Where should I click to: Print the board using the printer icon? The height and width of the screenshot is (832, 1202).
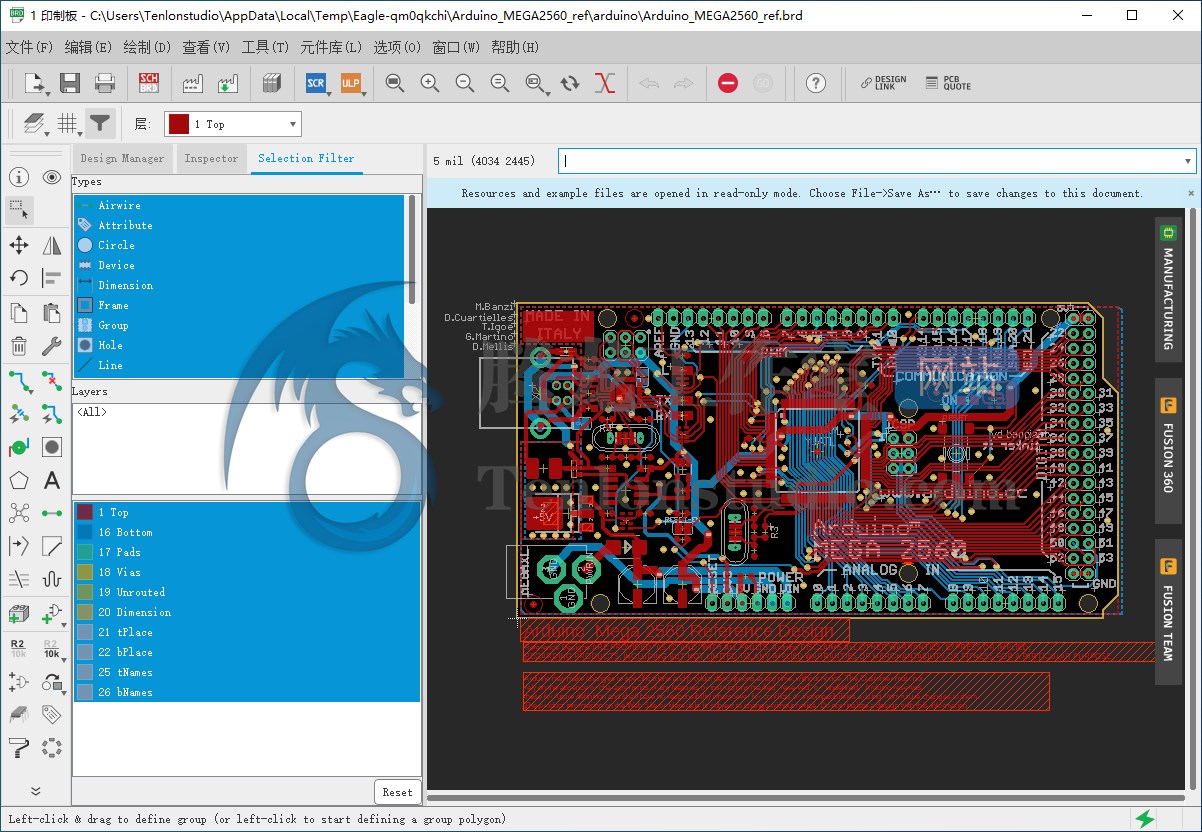[105, 84]
